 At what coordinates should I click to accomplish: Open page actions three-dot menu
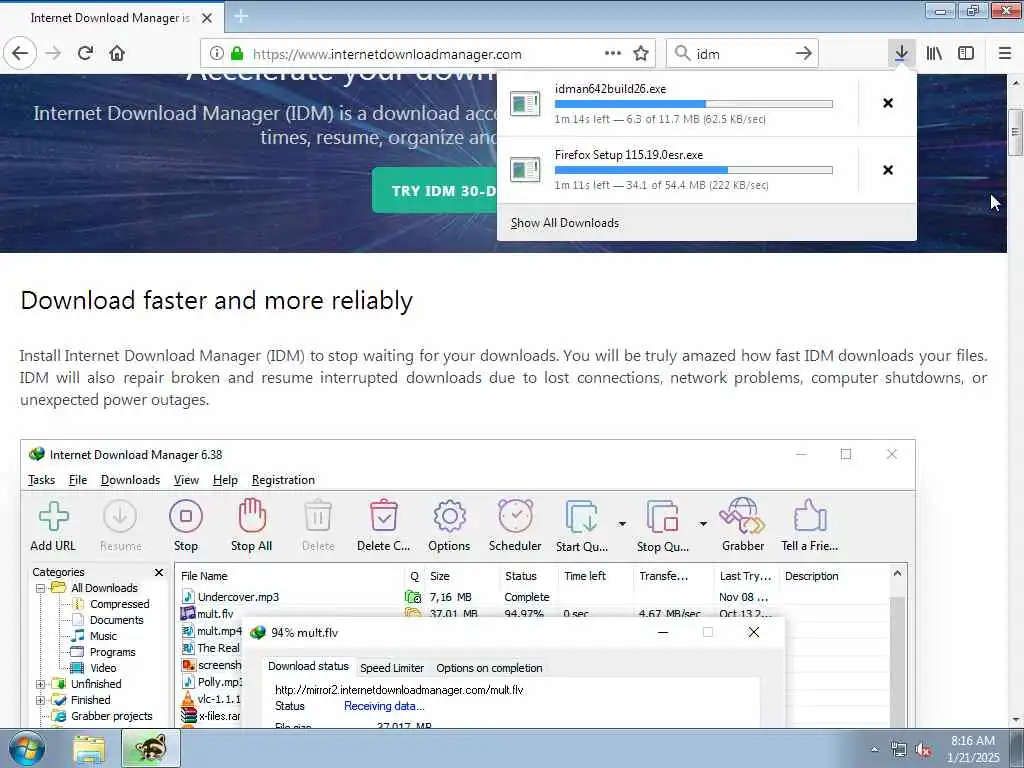(x=613, y=54)
